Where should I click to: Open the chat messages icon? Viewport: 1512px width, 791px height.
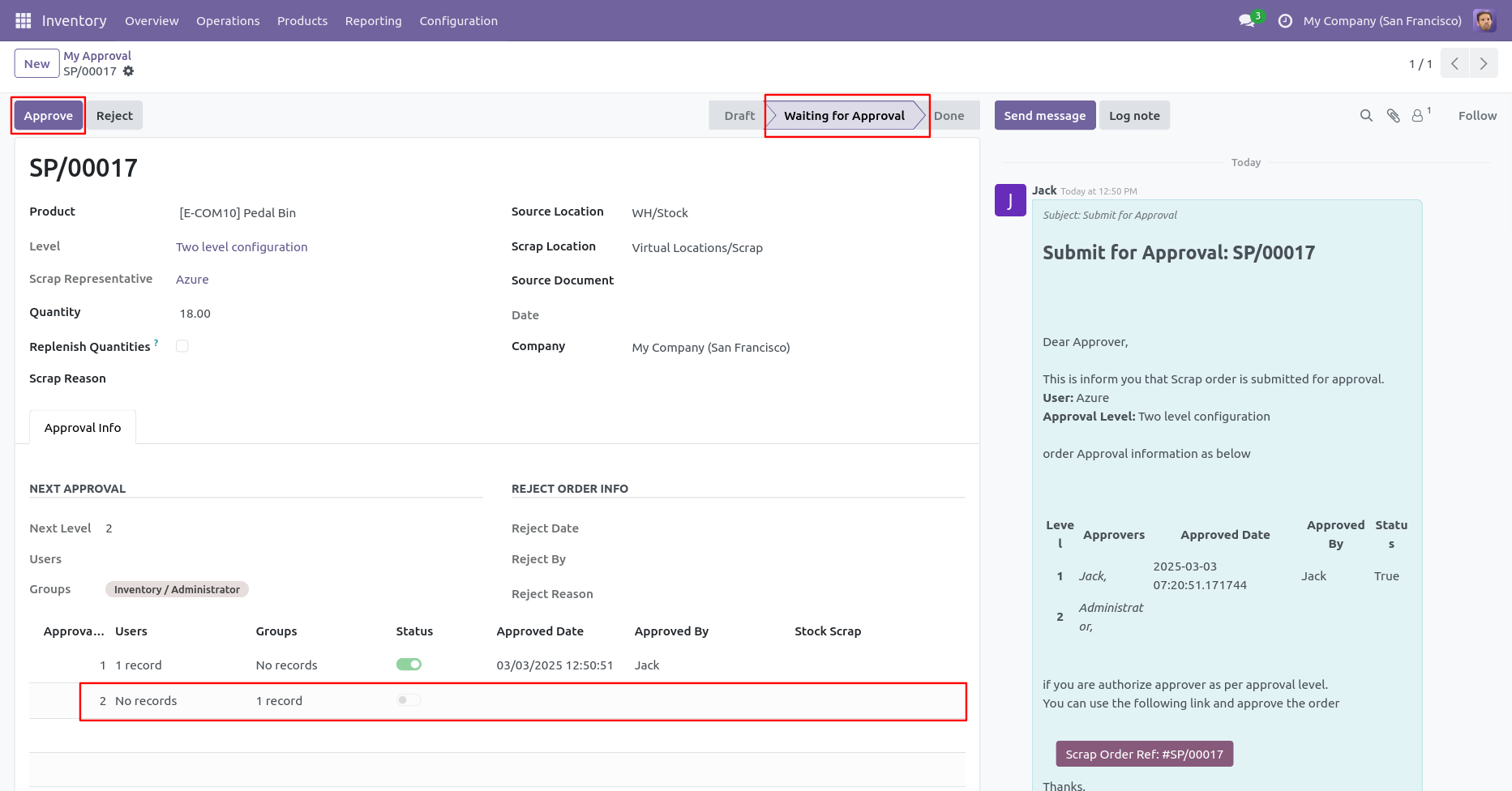[x=1247, y=20]
